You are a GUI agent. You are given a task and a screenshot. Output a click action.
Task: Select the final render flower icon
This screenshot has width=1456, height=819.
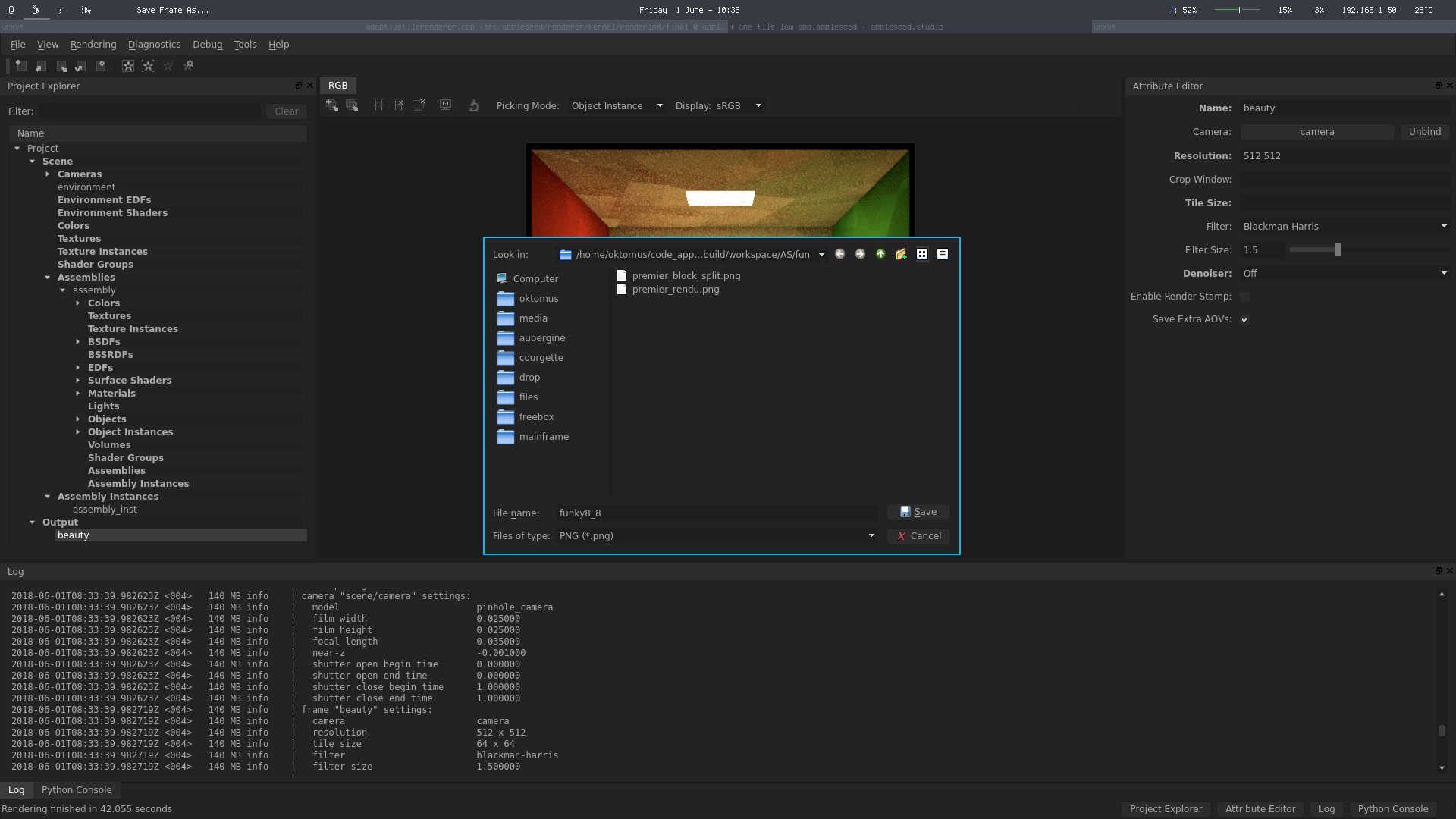click(127, 66)
